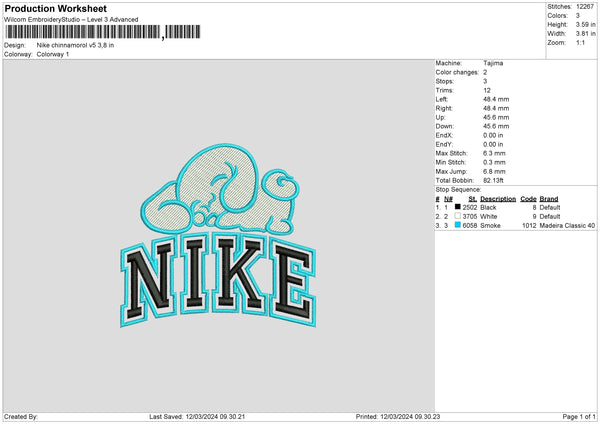600x424 pixels.
Task: Click the Zoom value 1:1
Action: coord(580,42)
